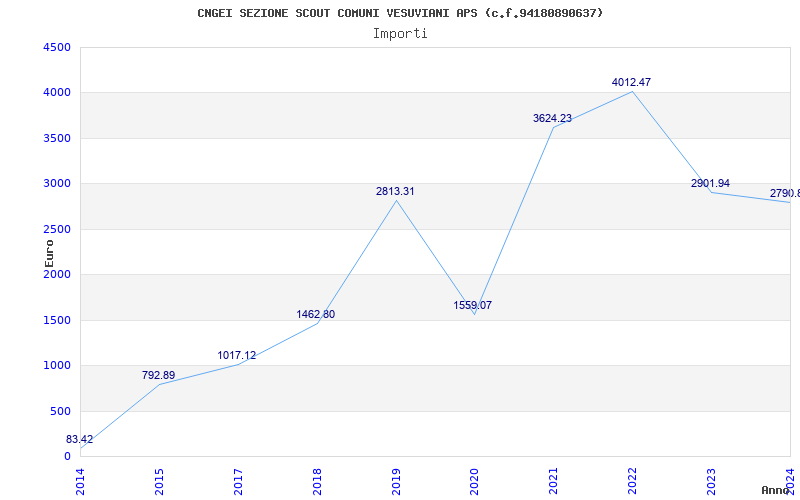Click the 1017.12 data label

237,355
